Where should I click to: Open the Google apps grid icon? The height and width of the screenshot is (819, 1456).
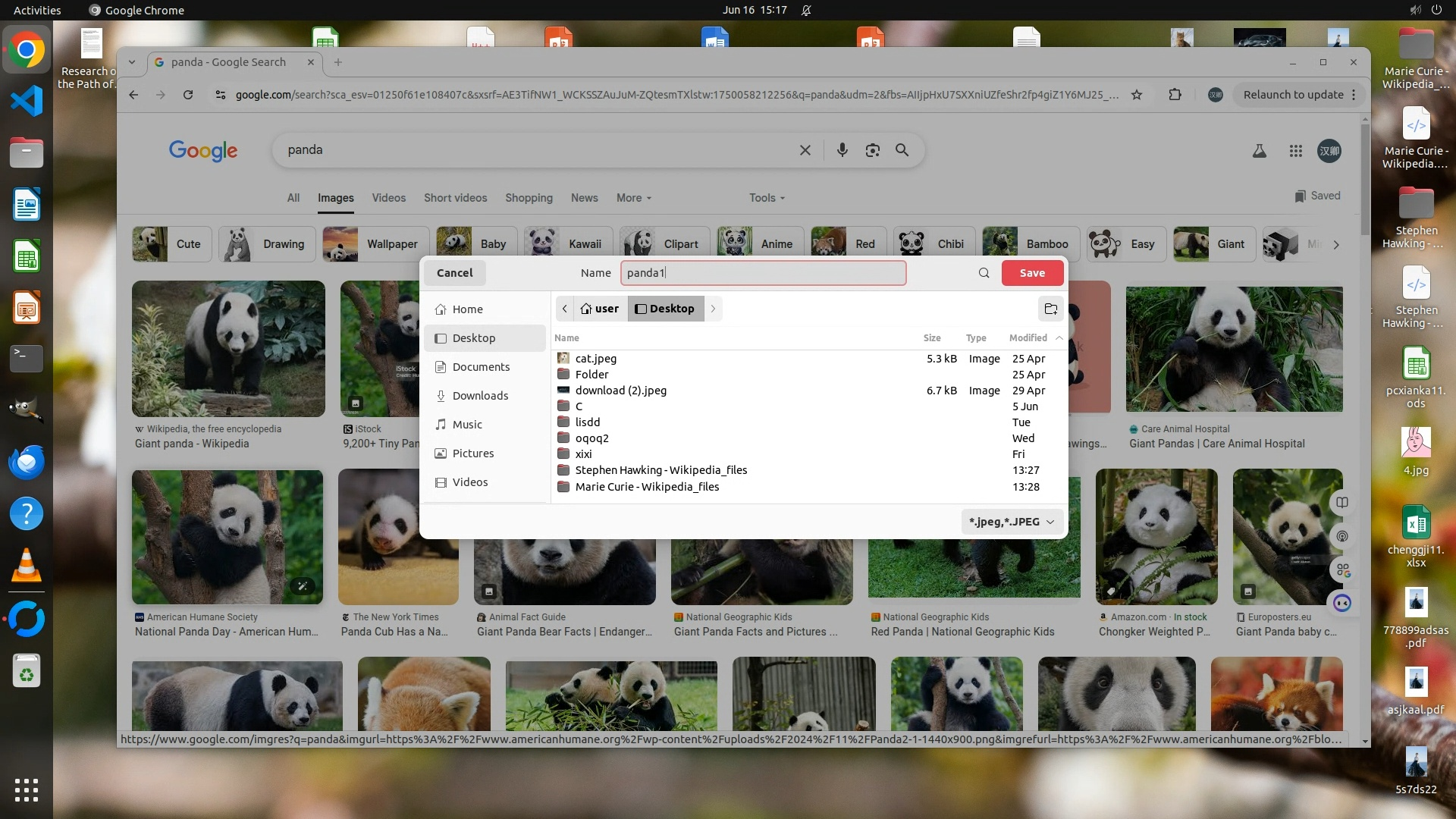click(x=1295, y=151)
